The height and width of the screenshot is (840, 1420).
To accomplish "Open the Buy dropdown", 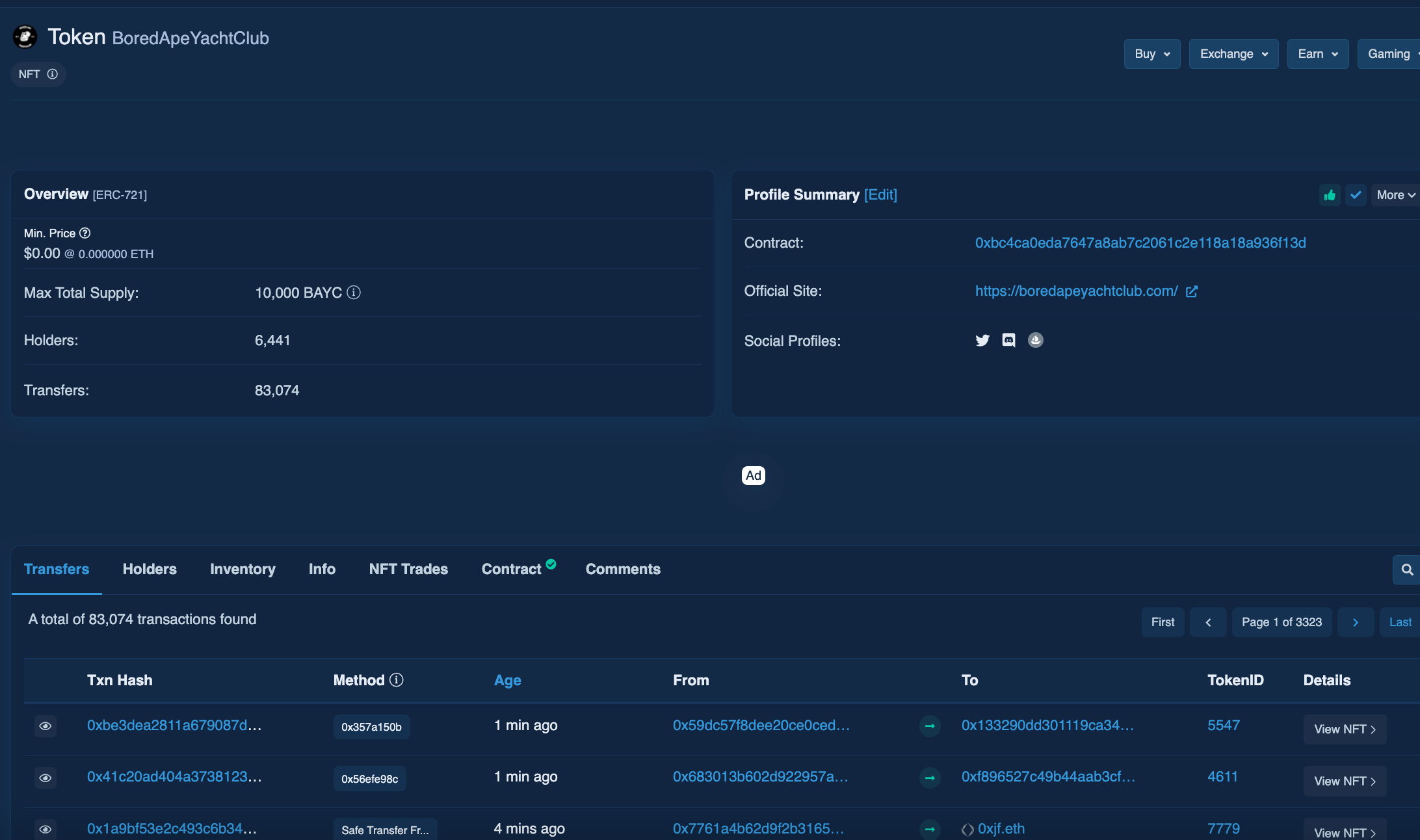I will (x=1152, y=54).
